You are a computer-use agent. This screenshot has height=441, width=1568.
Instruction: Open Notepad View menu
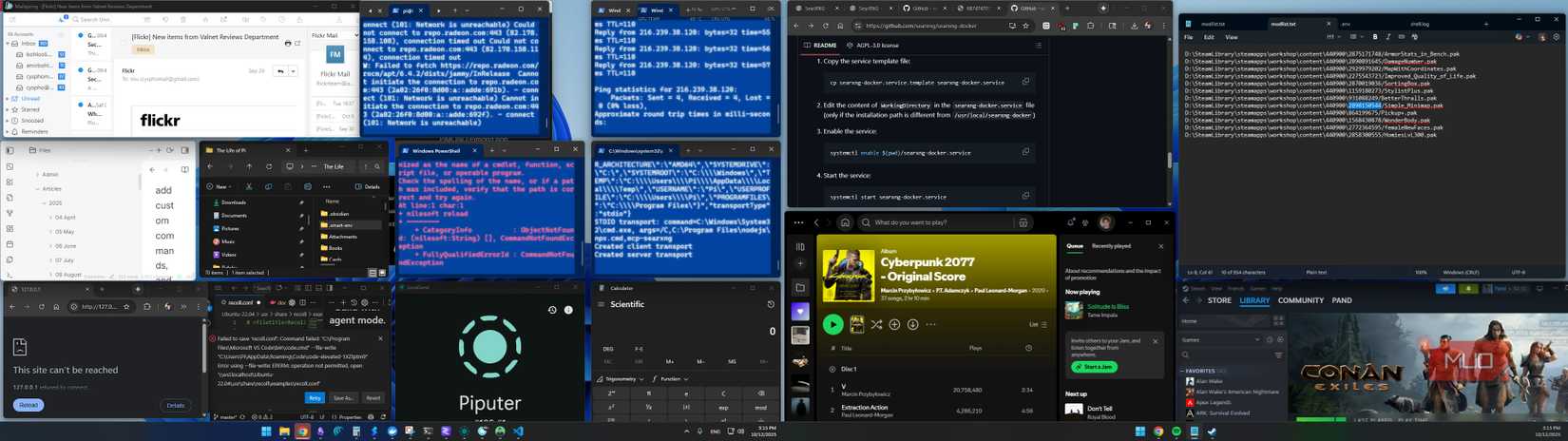coord(1231,37)
